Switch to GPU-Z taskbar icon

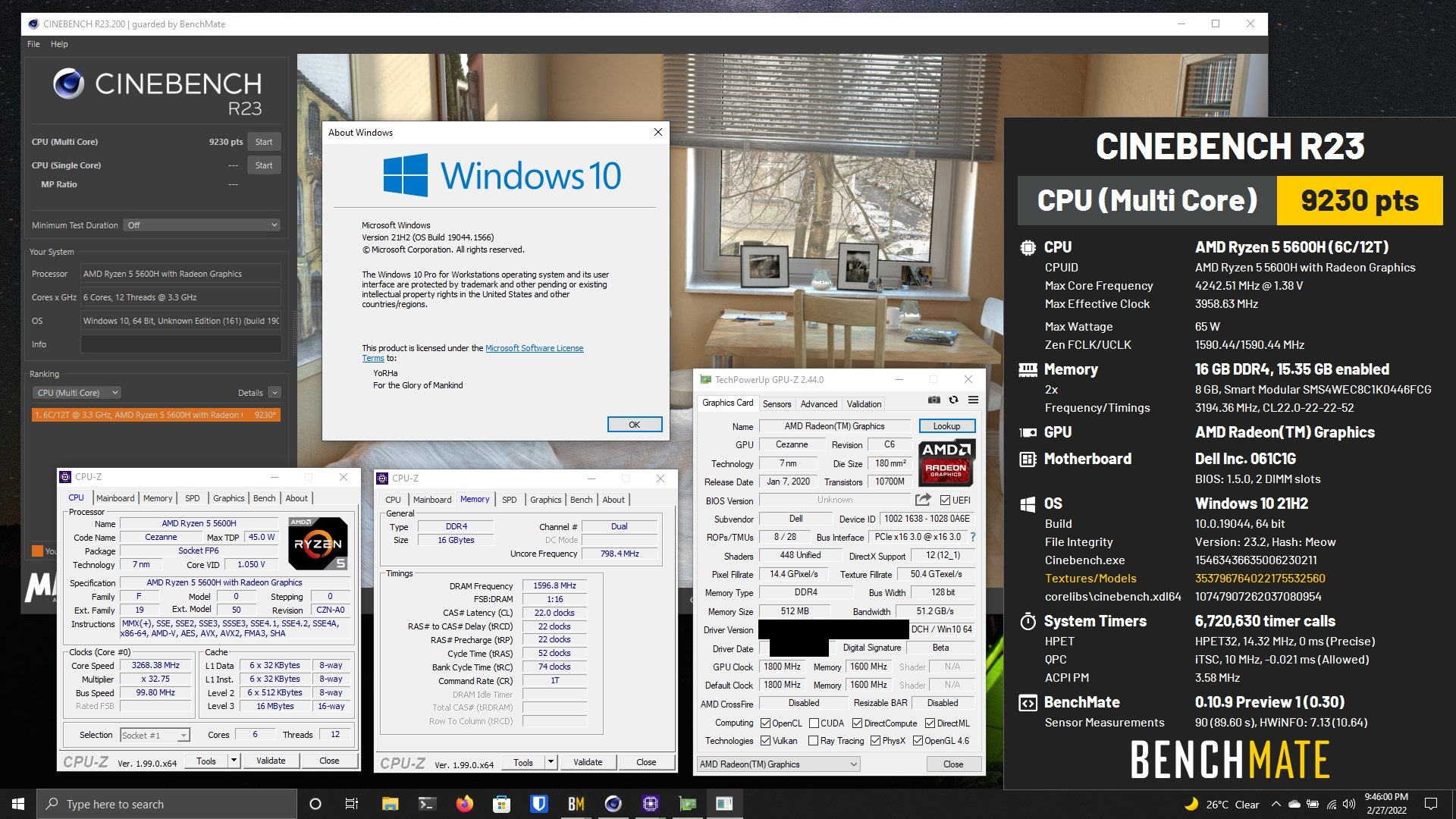click(687, 804)
